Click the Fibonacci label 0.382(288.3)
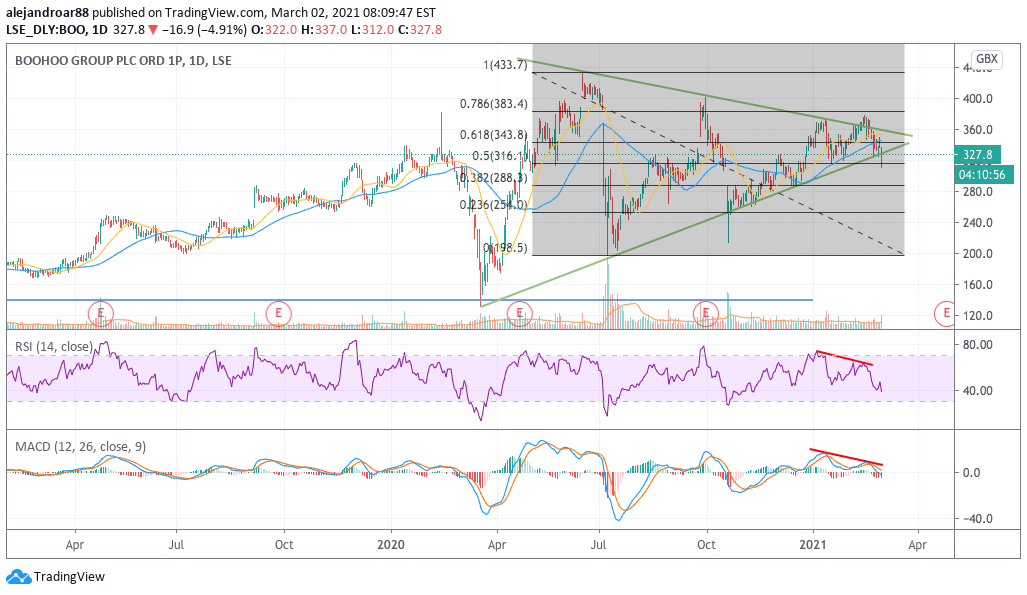The height and width of the screenshot is (595, 1027). [493, 178]
